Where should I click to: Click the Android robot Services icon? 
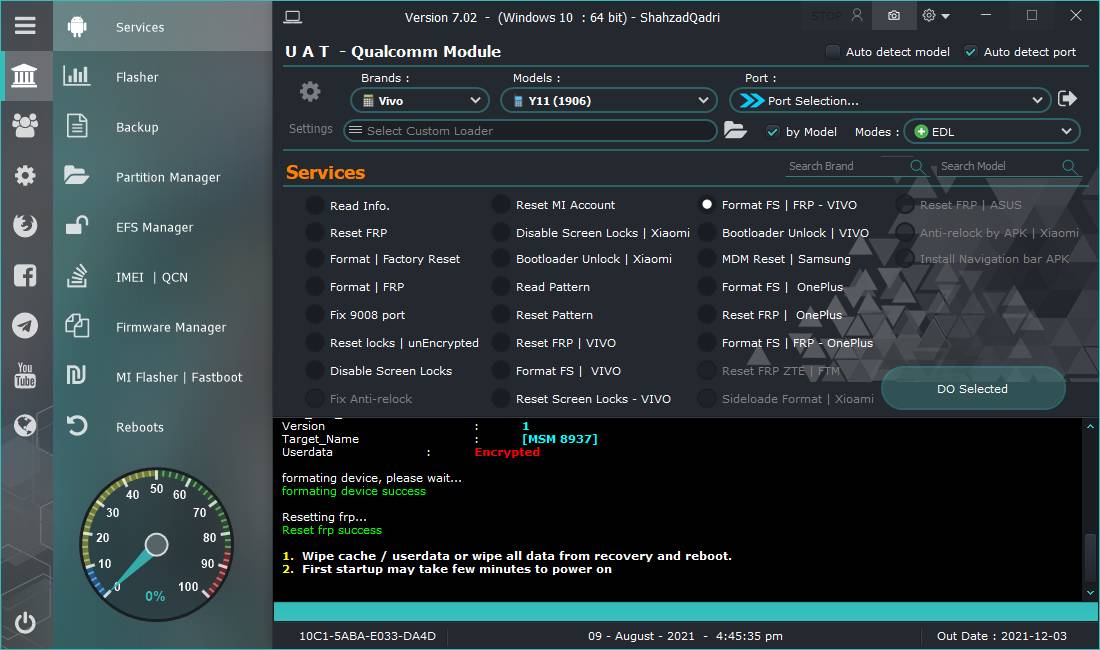(76, 27)
